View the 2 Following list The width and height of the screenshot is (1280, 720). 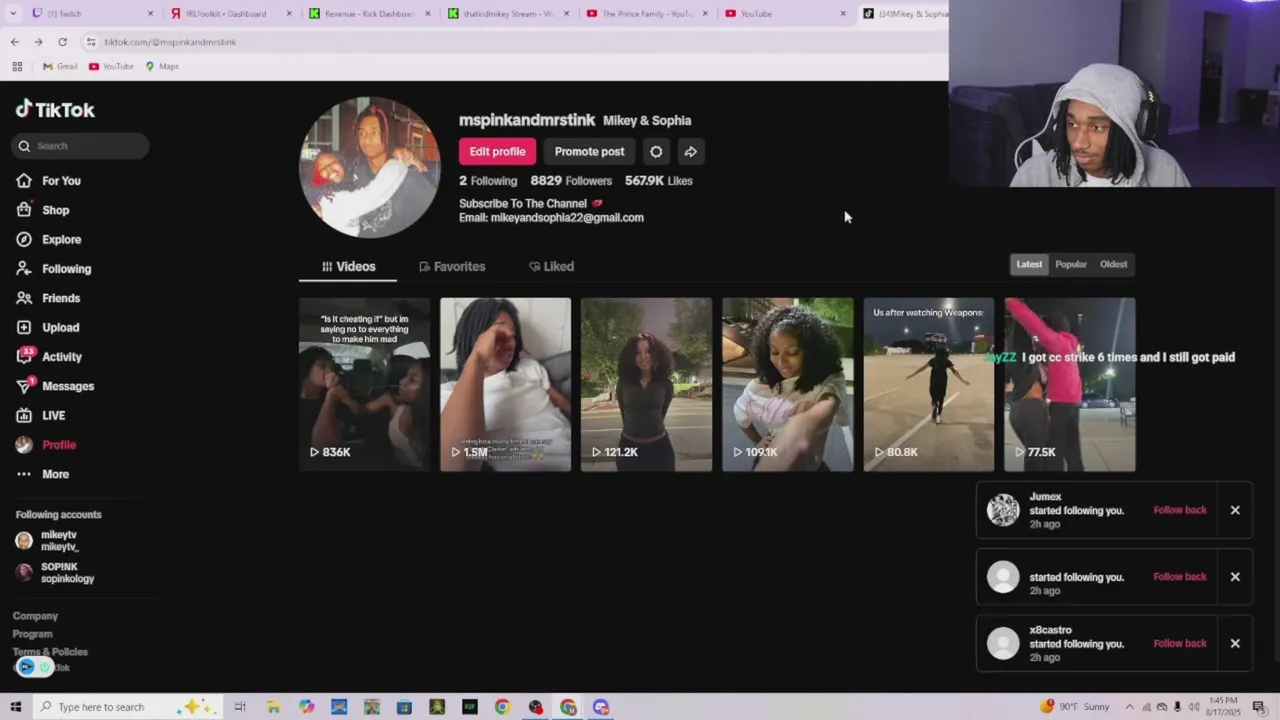click(488, 181)
